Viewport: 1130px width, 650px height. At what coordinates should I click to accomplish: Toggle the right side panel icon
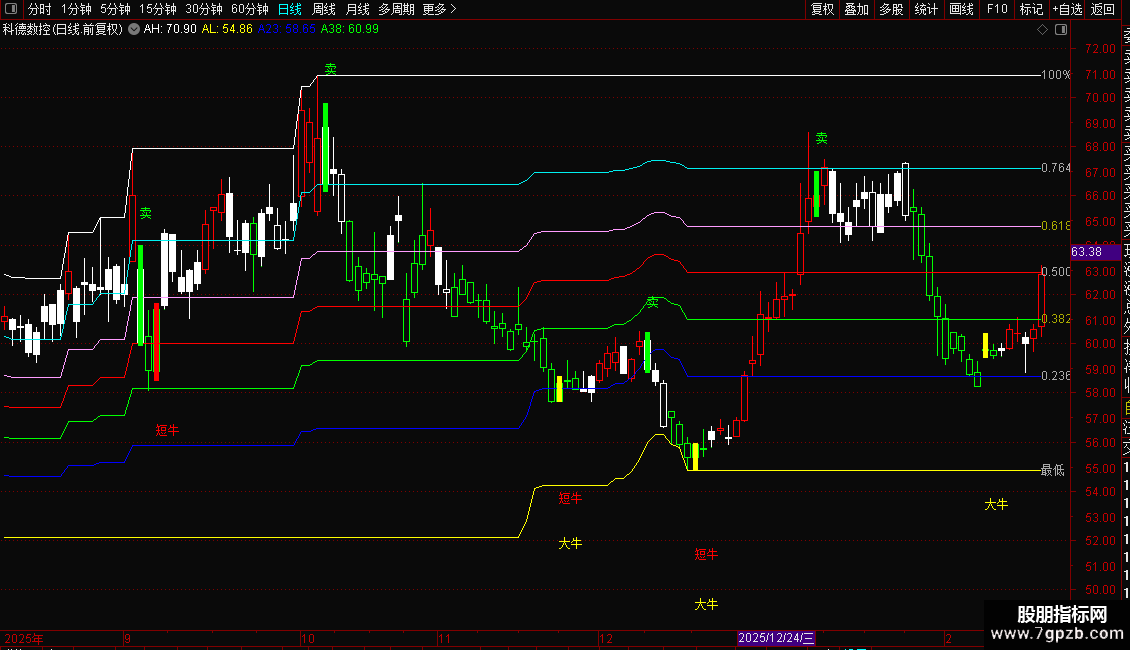pyautogui.click(x=1061, y=30)
